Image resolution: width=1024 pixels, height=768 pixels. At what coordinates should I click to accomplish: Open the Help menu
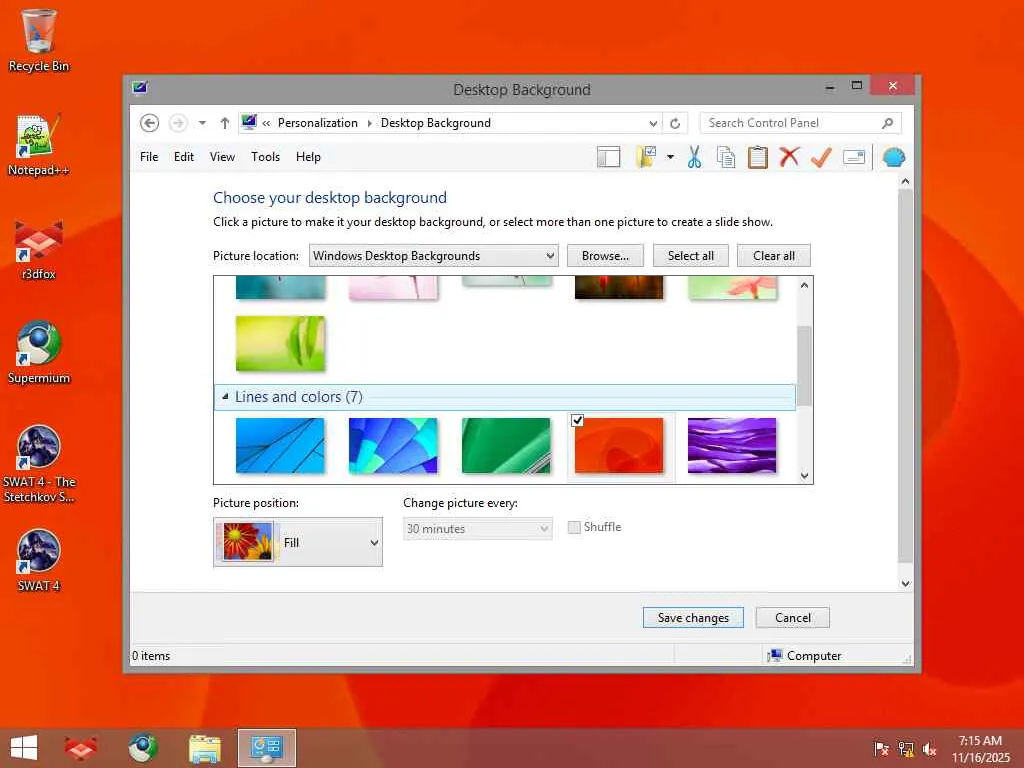(x=308, y=157)
